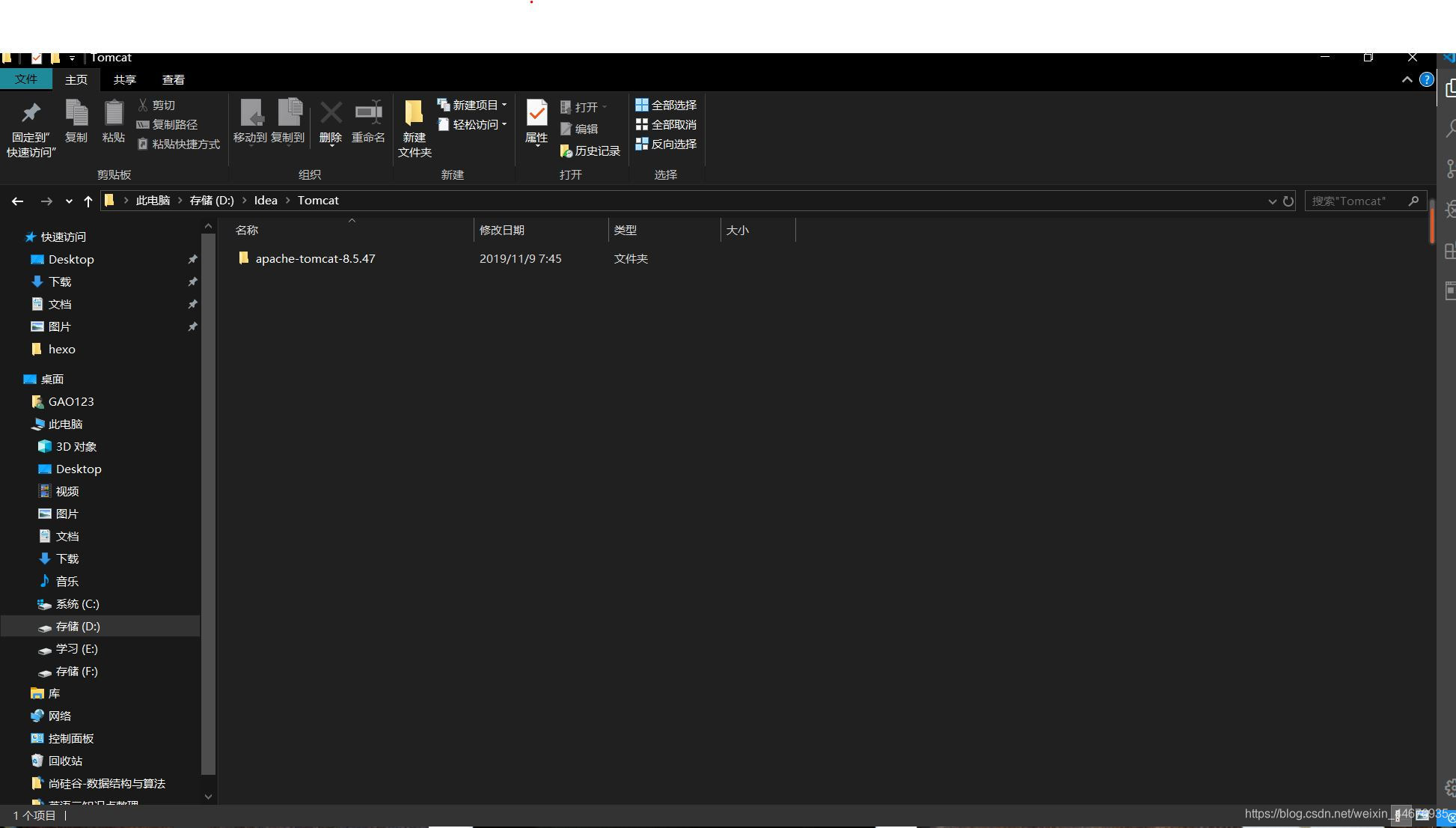The width and height of the screenshot is (1456, 828).
Task: Click the Copy to (复制到) icon
Action: pyautogui.click(x=289, y=113)
